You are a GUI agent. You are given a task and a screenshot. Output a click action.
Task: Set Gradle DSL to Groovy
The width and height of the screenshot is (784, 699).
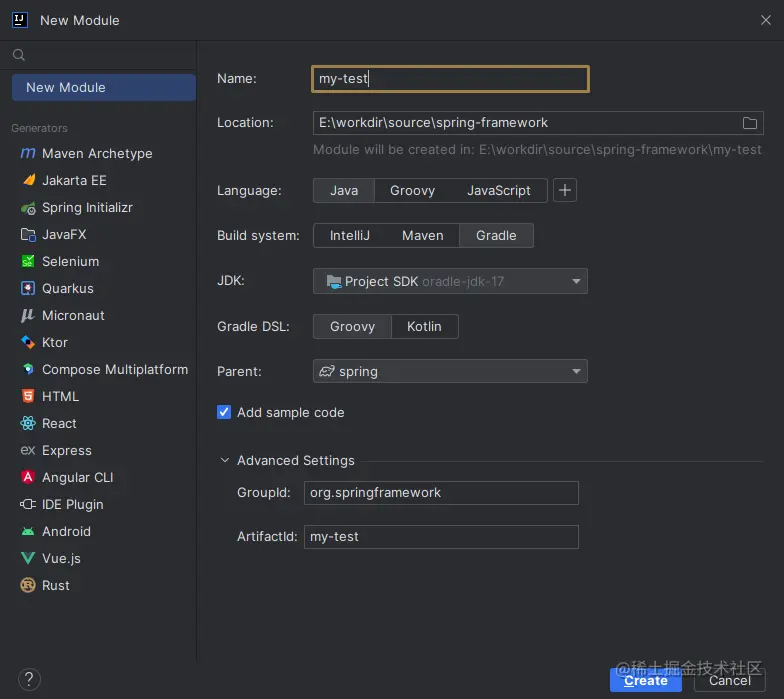coord(352,326)
